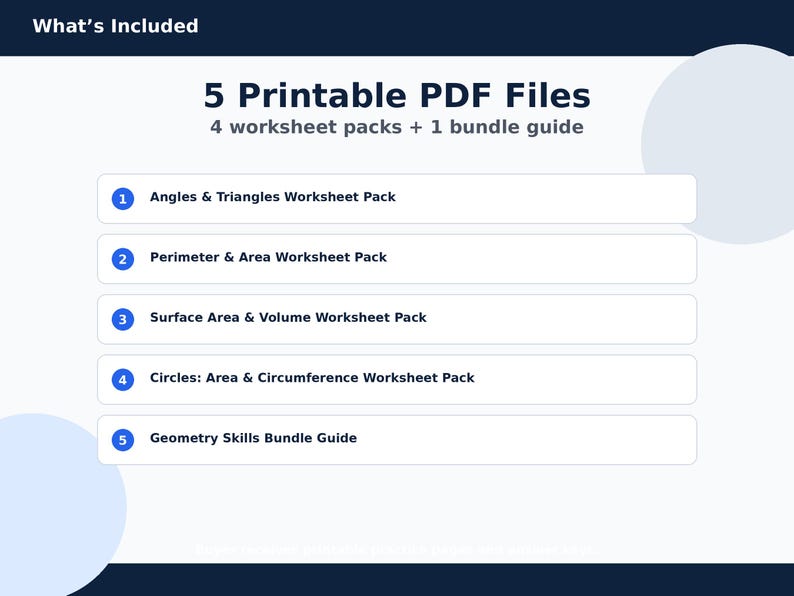794x596 pixels.
Task: Select "Circles: Area & Circumference Worksheet Pack" text
Action: click(x=312, y=378)
